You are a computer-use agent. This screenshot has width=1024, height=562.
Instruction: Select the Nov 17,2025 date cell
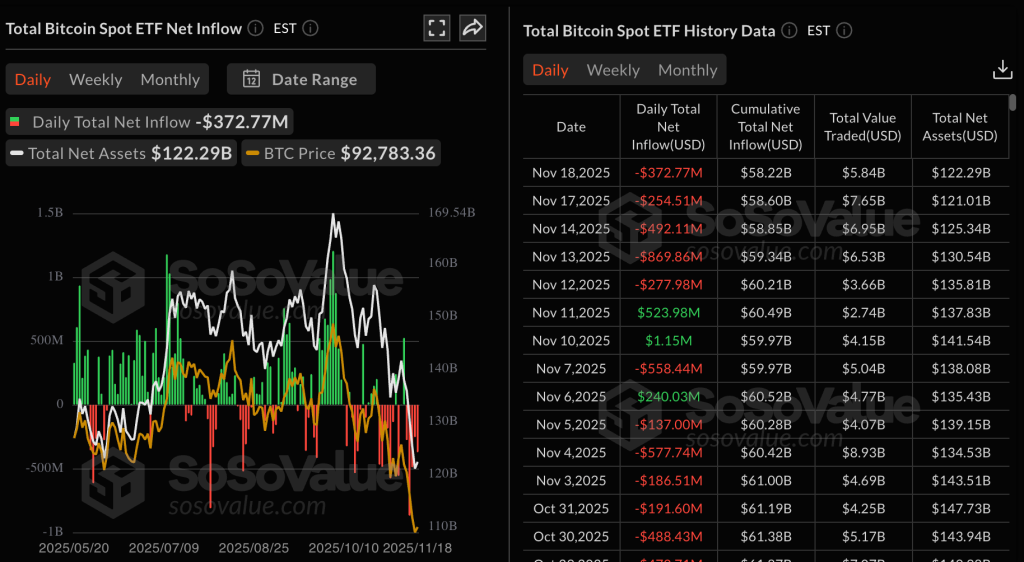[571, 201]
